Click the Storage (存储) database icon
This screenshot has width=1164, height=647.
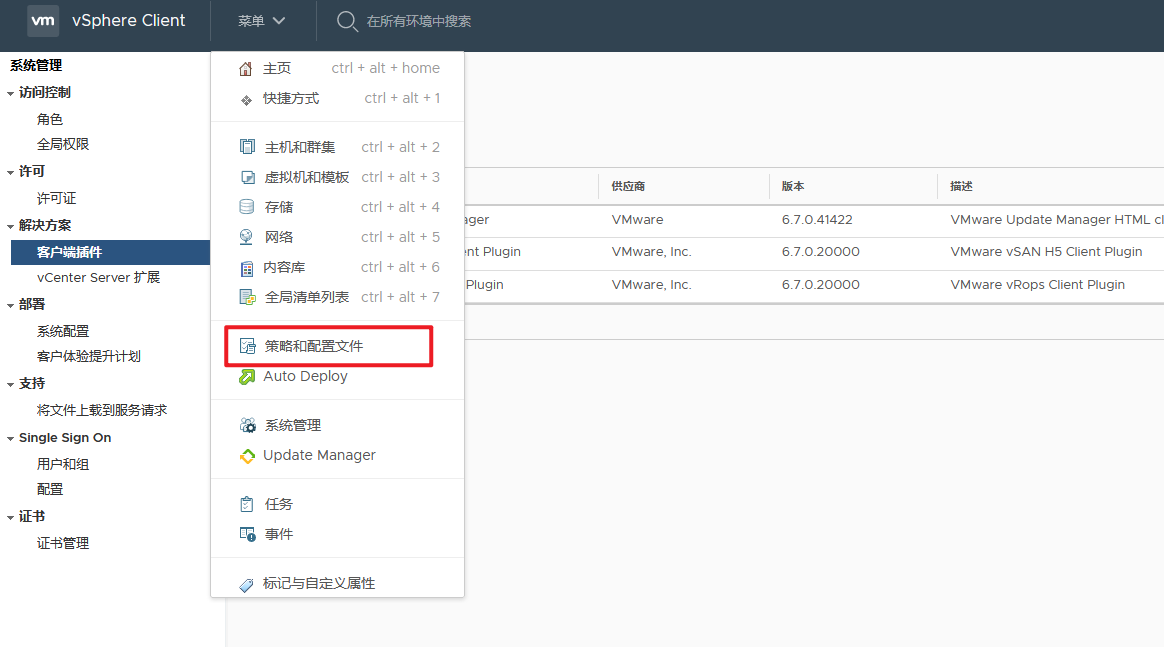[247, 207]
